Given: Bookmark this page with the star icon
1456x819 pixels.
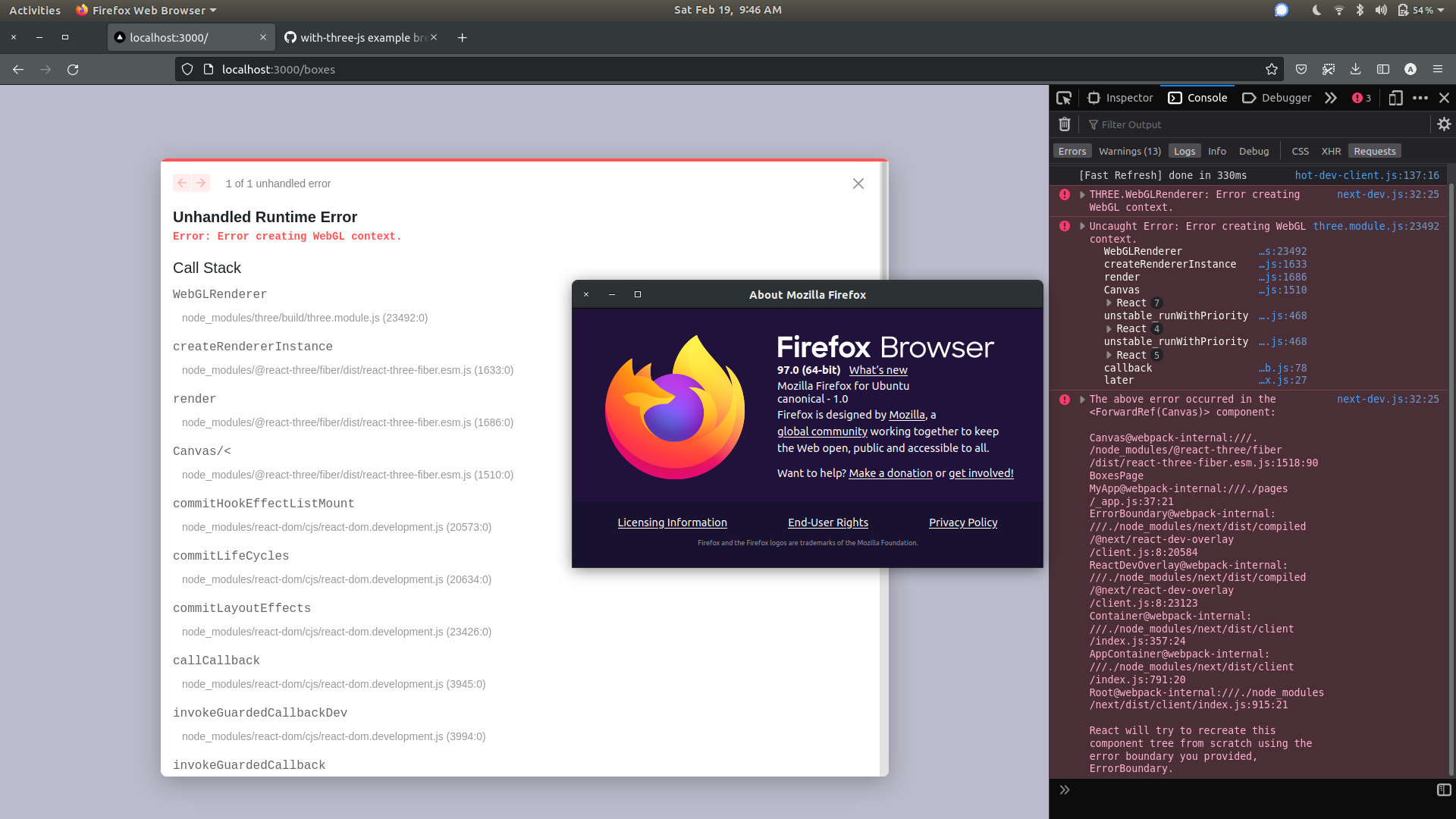Looking at the screenshot, I should click(x=1272, y=69).
